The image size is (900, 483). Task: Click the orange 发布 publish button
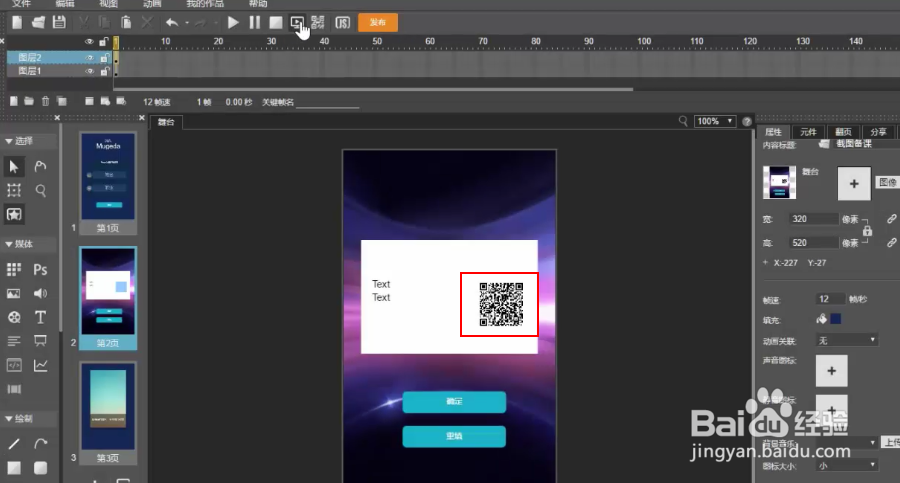378,22
